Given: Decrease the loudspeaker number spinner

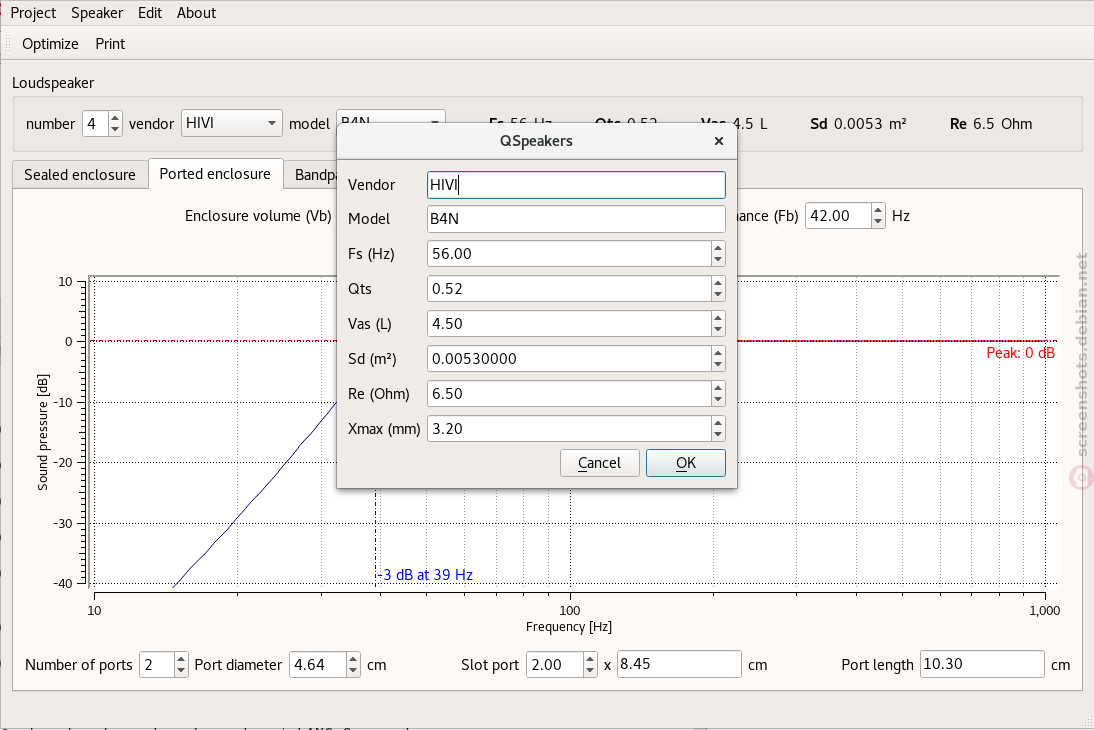Looking at the screenshot, I should click(x=115, y=130).
